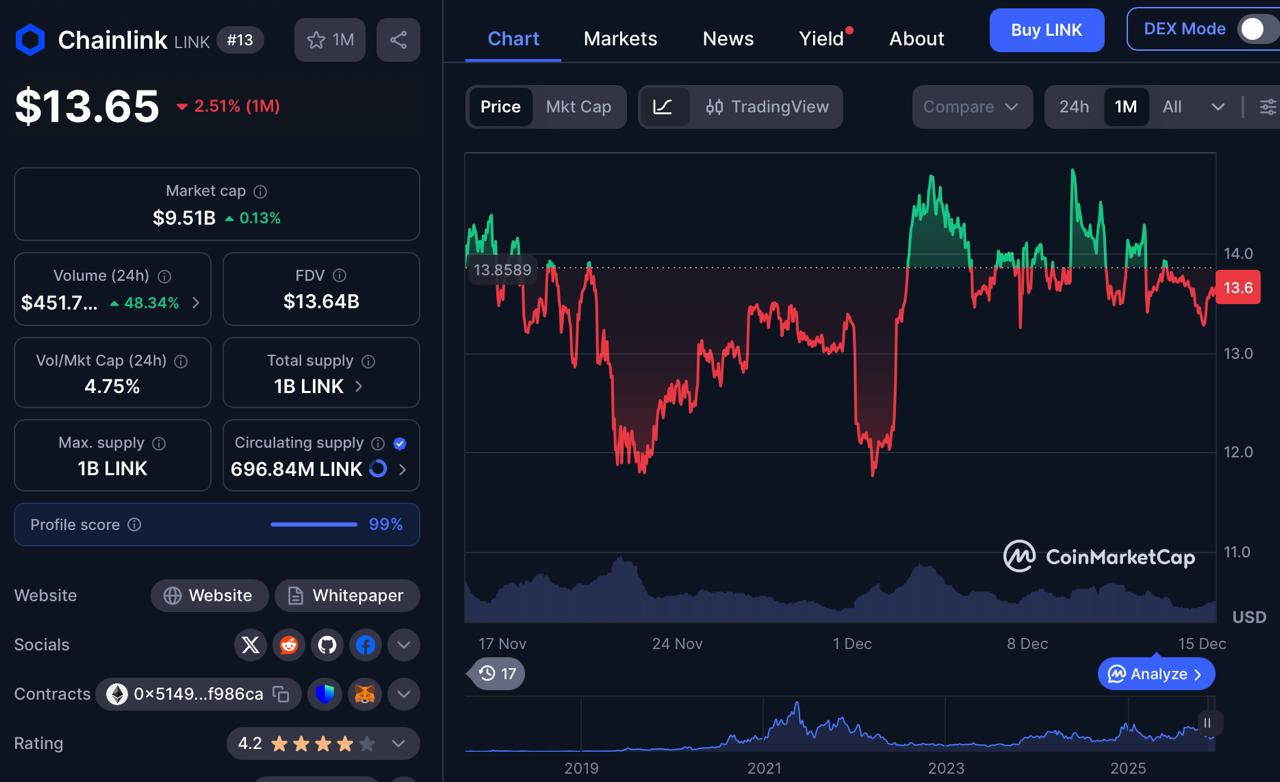Image resolution: width=1280 pixels, height=782 pixels.
Task: Open the share options for Chainlink
Action: [x=398, y=40]
